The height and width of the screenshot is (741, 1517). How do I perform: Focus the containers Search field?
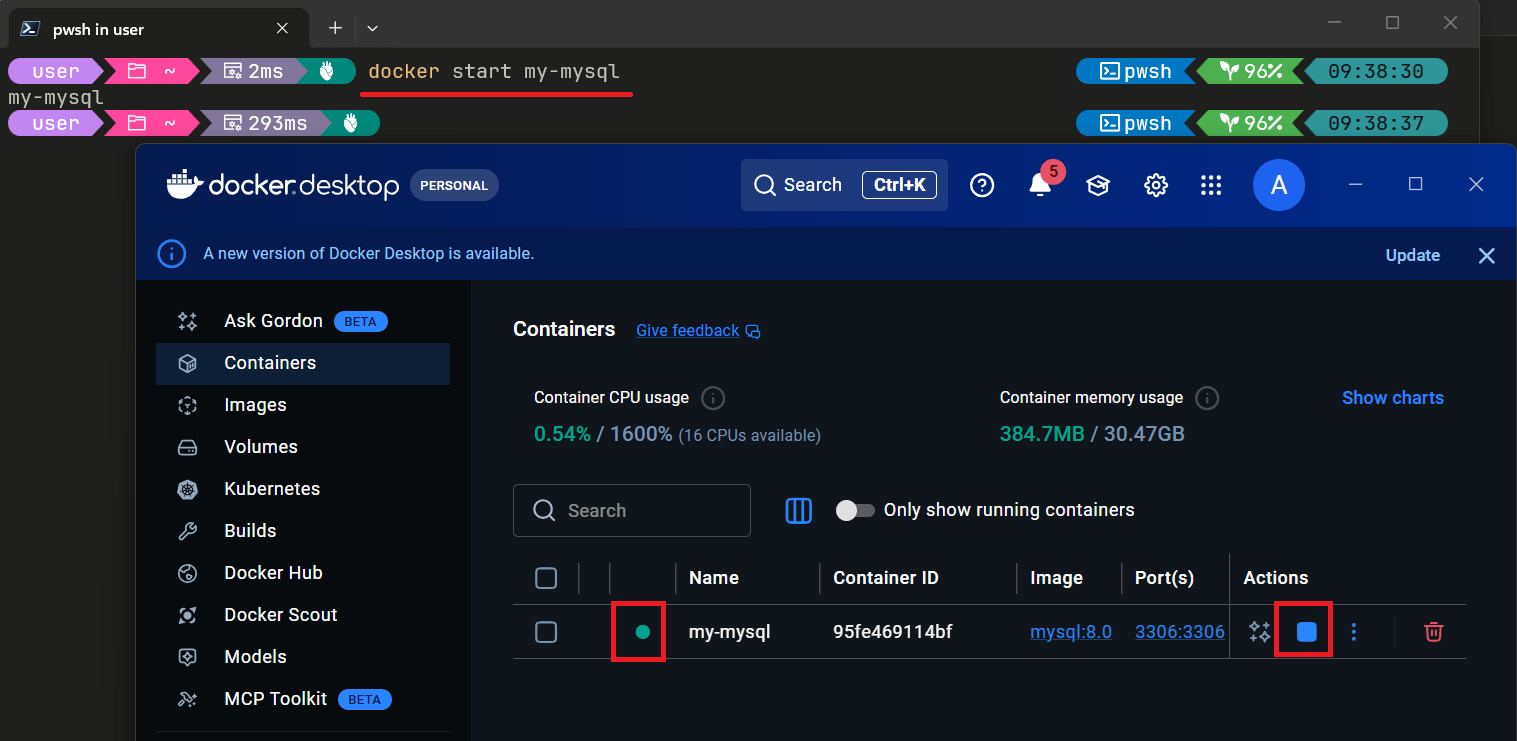point(632,510)
